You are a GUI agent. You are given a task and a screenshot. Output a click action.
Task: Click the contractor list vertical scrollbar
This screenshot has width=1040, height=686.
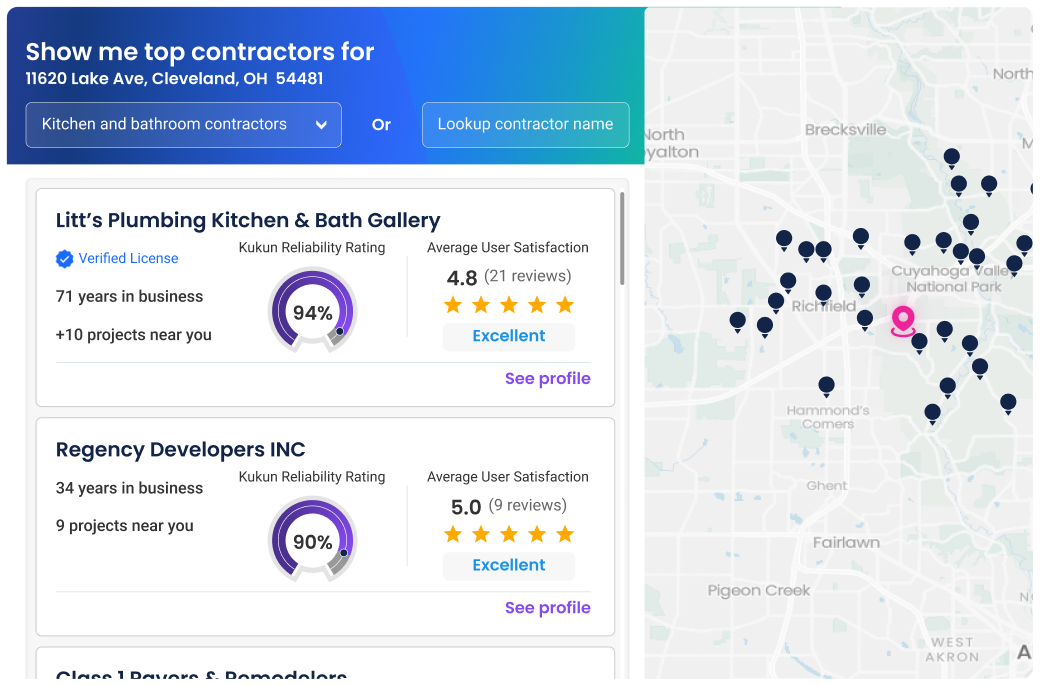click(x=622, y=238)
